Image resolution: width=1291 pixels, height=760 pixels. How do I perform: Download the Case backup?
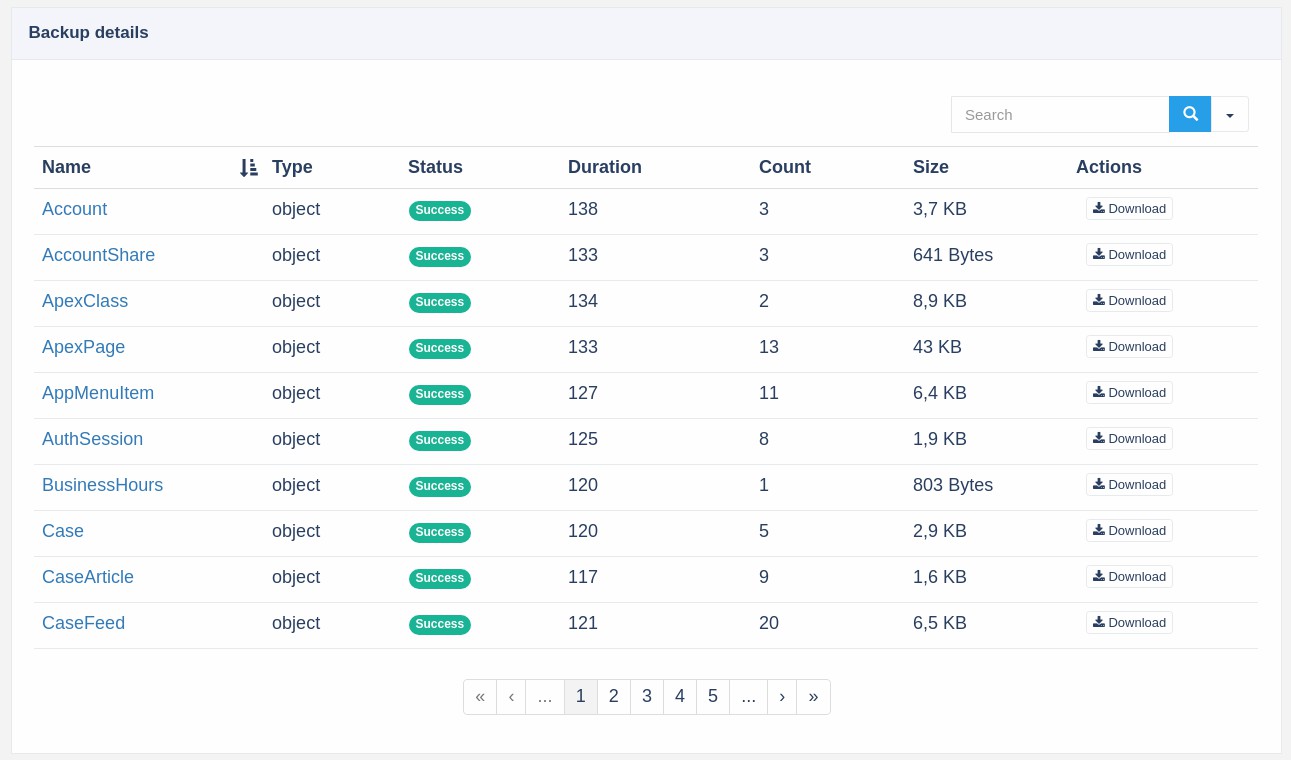tap(1129, 530)
